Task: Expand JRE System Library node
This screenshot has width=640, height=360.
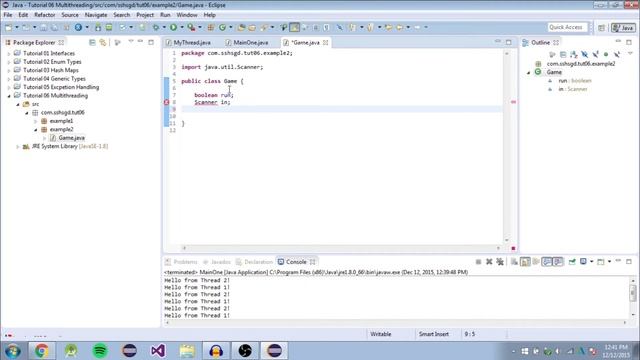Action: pyautogui.click(x=18, y=147)
